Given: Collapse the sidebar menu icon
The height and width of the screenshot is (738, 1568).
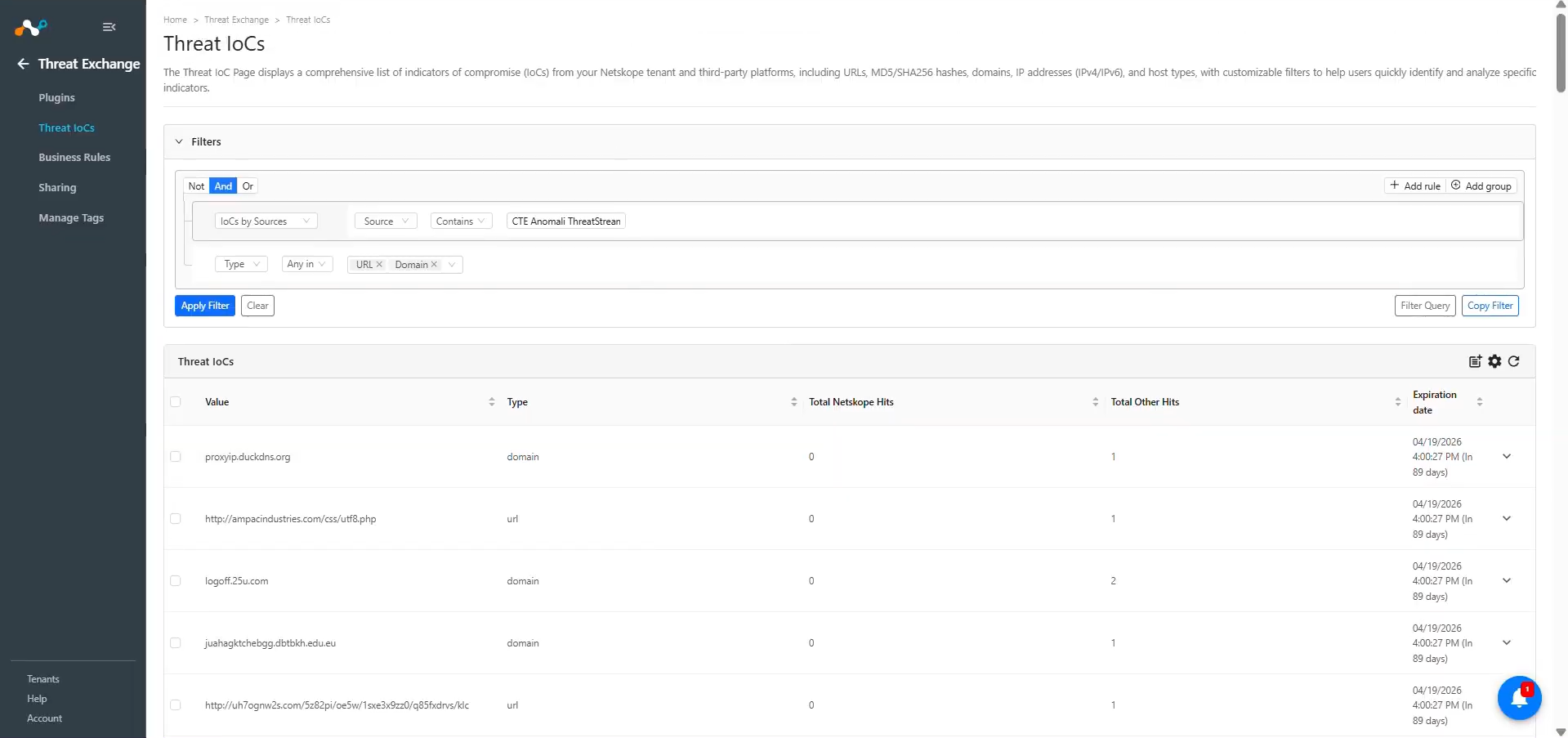Looking at the screenshot, I should 109,27.
